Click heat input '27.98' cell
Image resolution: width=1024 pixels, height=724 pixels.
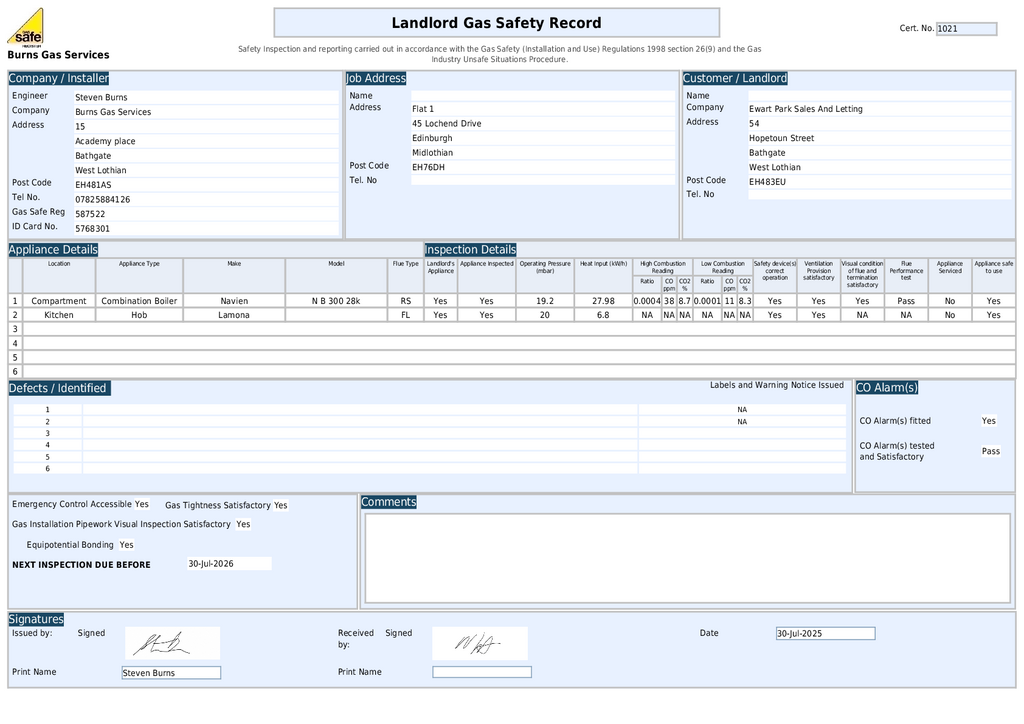(x=603, y=301)
